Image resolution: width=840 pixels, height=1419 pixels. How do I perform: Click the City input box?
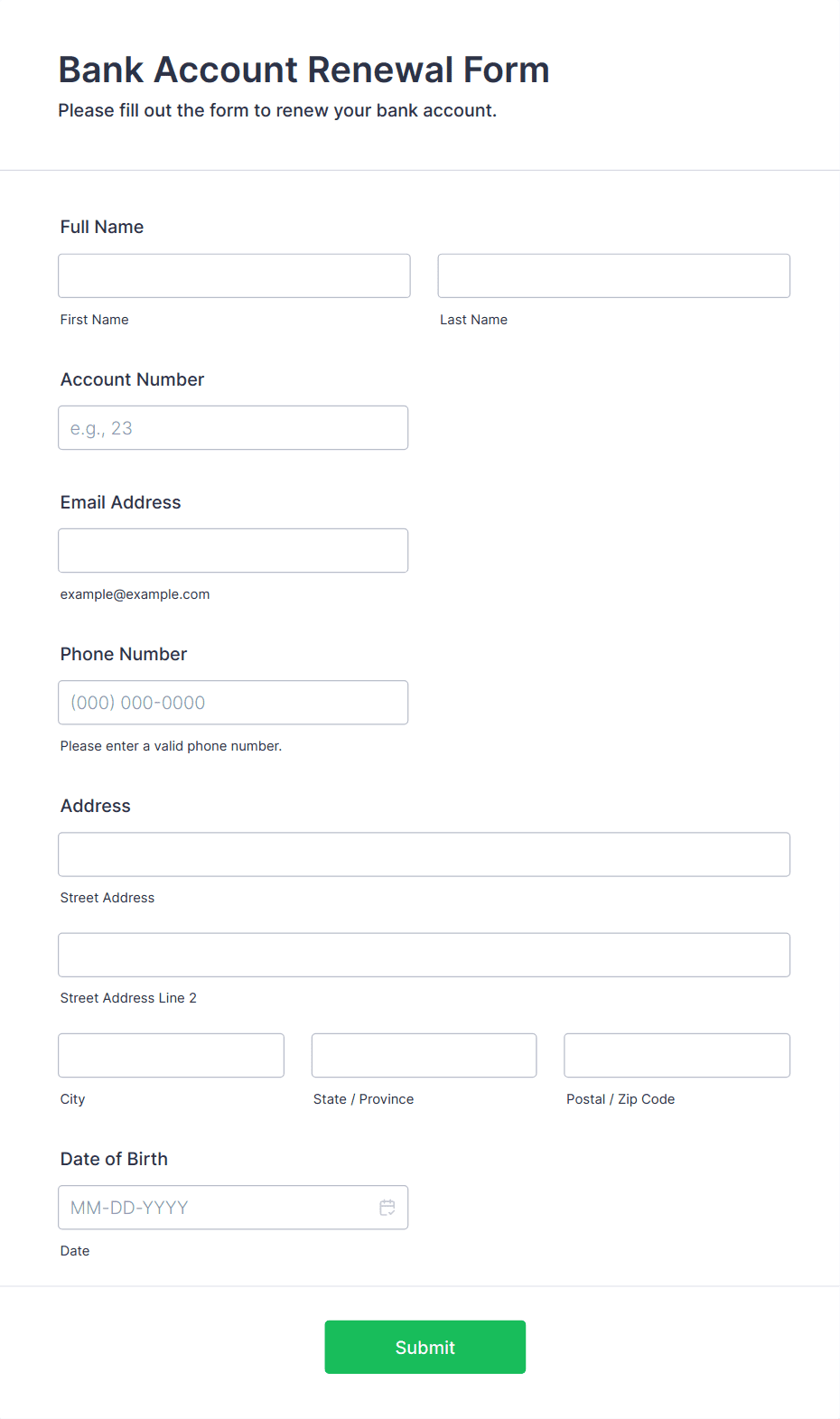pos(172,1055)
